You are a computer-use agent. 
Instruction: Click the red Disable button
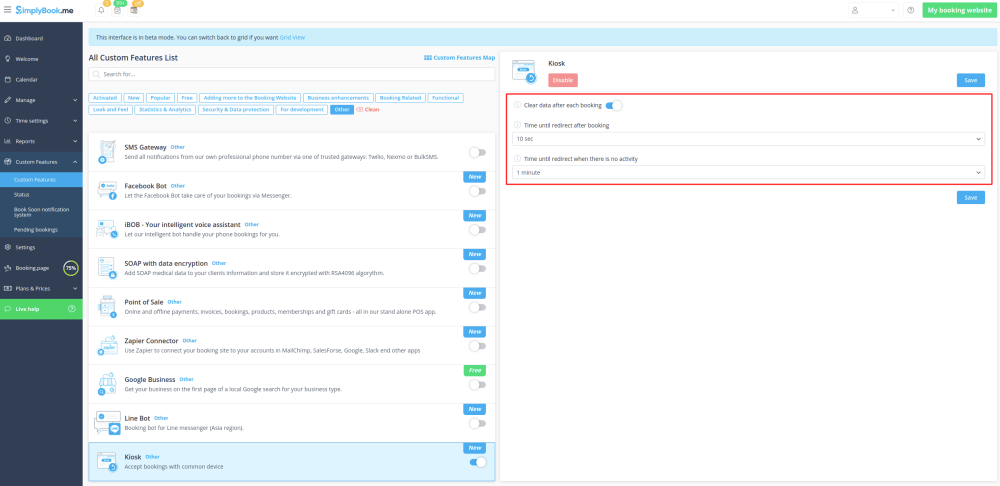pyautogui.click(x=563, y=80)
